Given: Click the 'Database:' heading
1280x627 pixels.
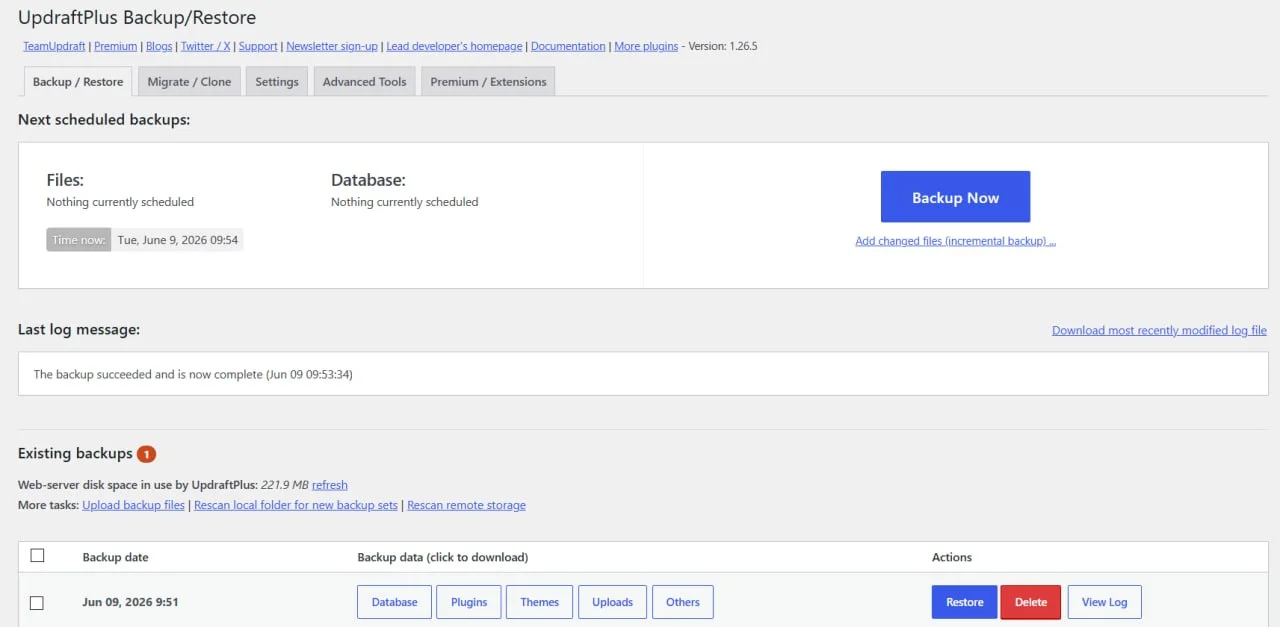Looking at the screenshot, I should [368, 181].
